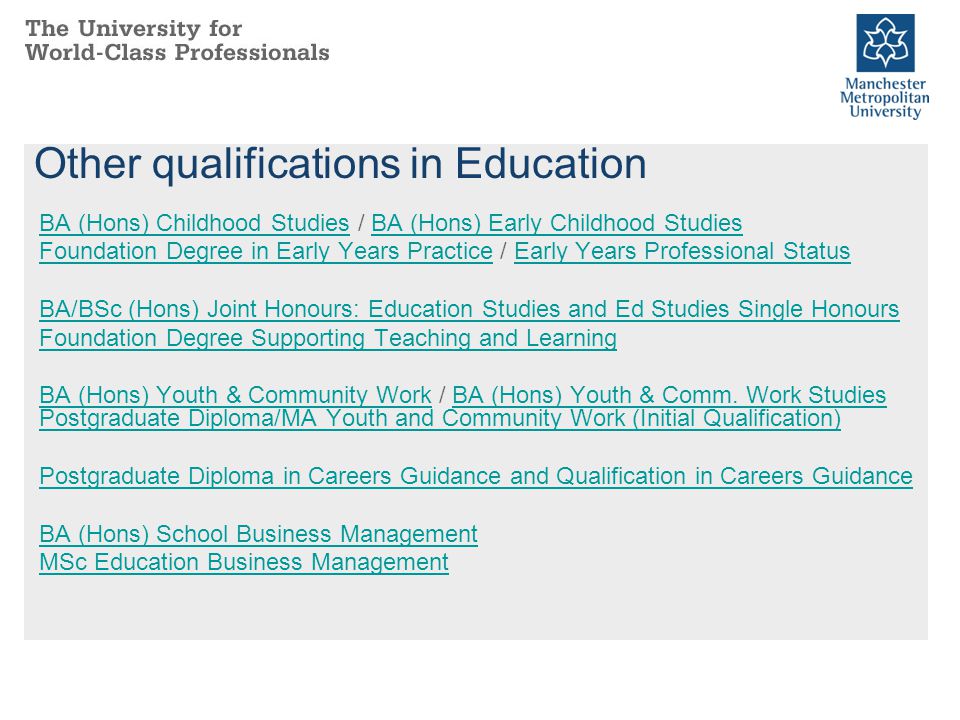Open Postgraduate Diploma in Careers Guidance link
960x720 pixels.
(x=476, y=476)
